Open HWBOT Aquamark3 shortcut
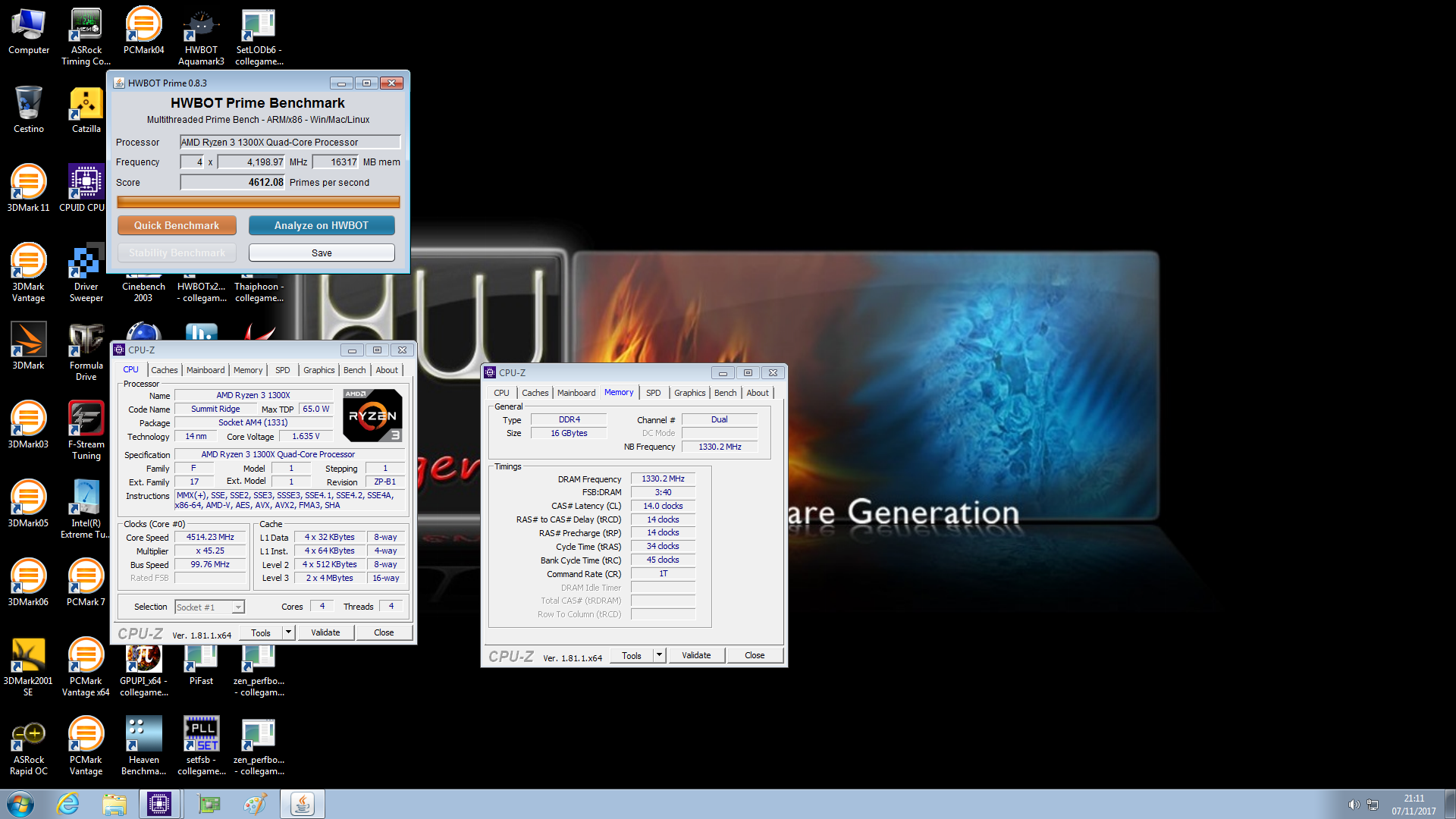 click(x=201, y=36)
